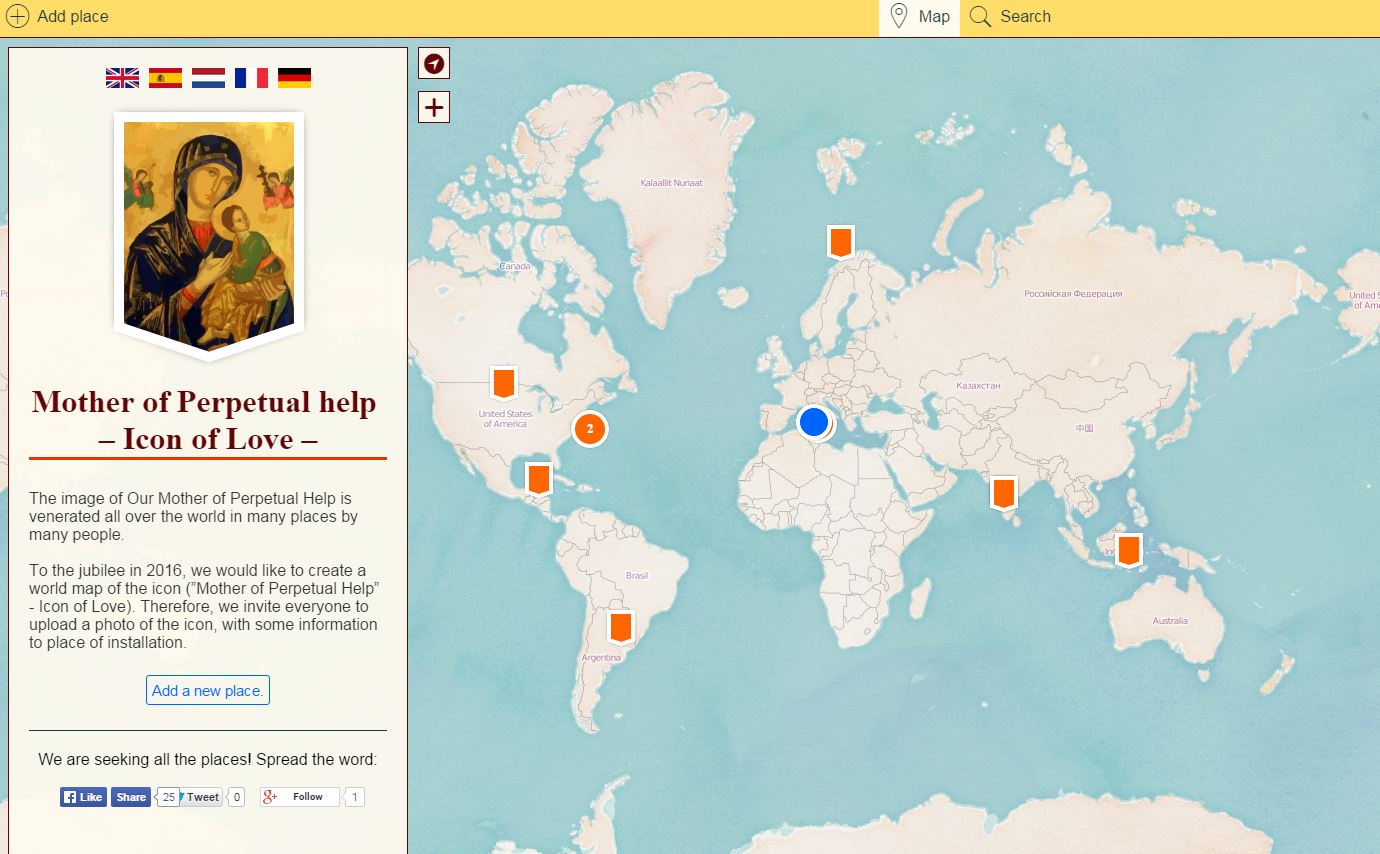Click the Add a new place button
Image resolution: width=1380 pixels, height=854 pixels.
[x=208, y=690]
